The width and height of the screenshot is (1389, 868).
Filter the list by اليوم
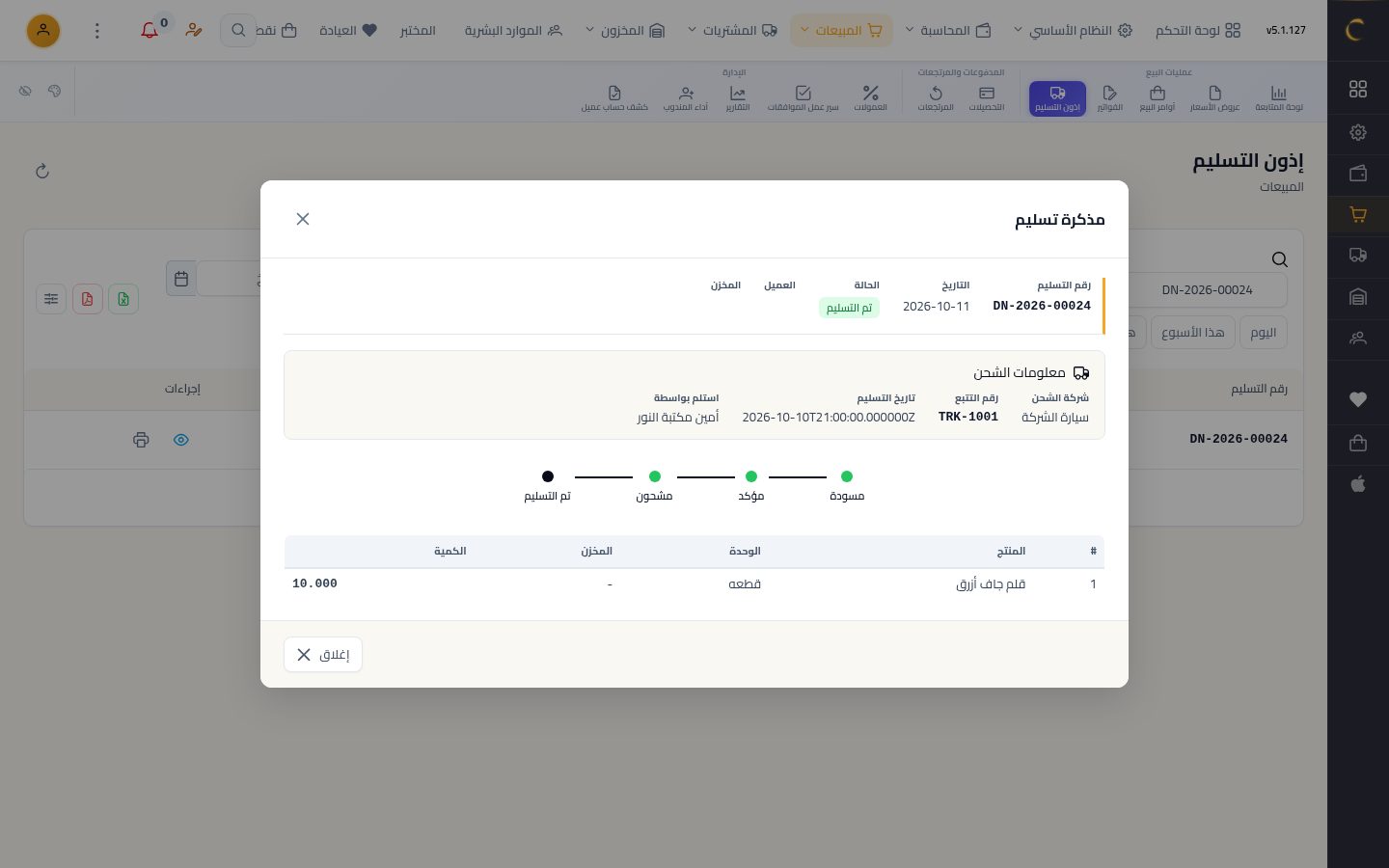click(x=1264, y=333)
